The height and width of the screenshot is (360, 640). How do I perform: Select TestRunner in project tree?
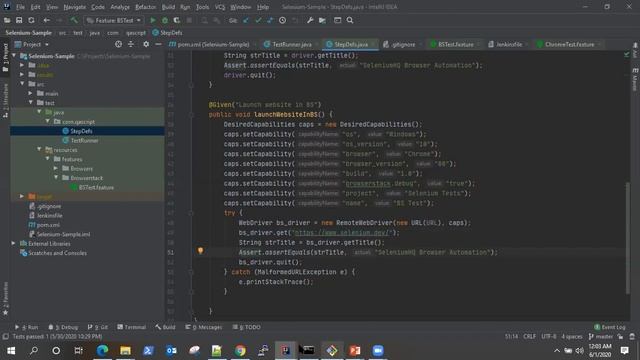click(x=84, y=140)
